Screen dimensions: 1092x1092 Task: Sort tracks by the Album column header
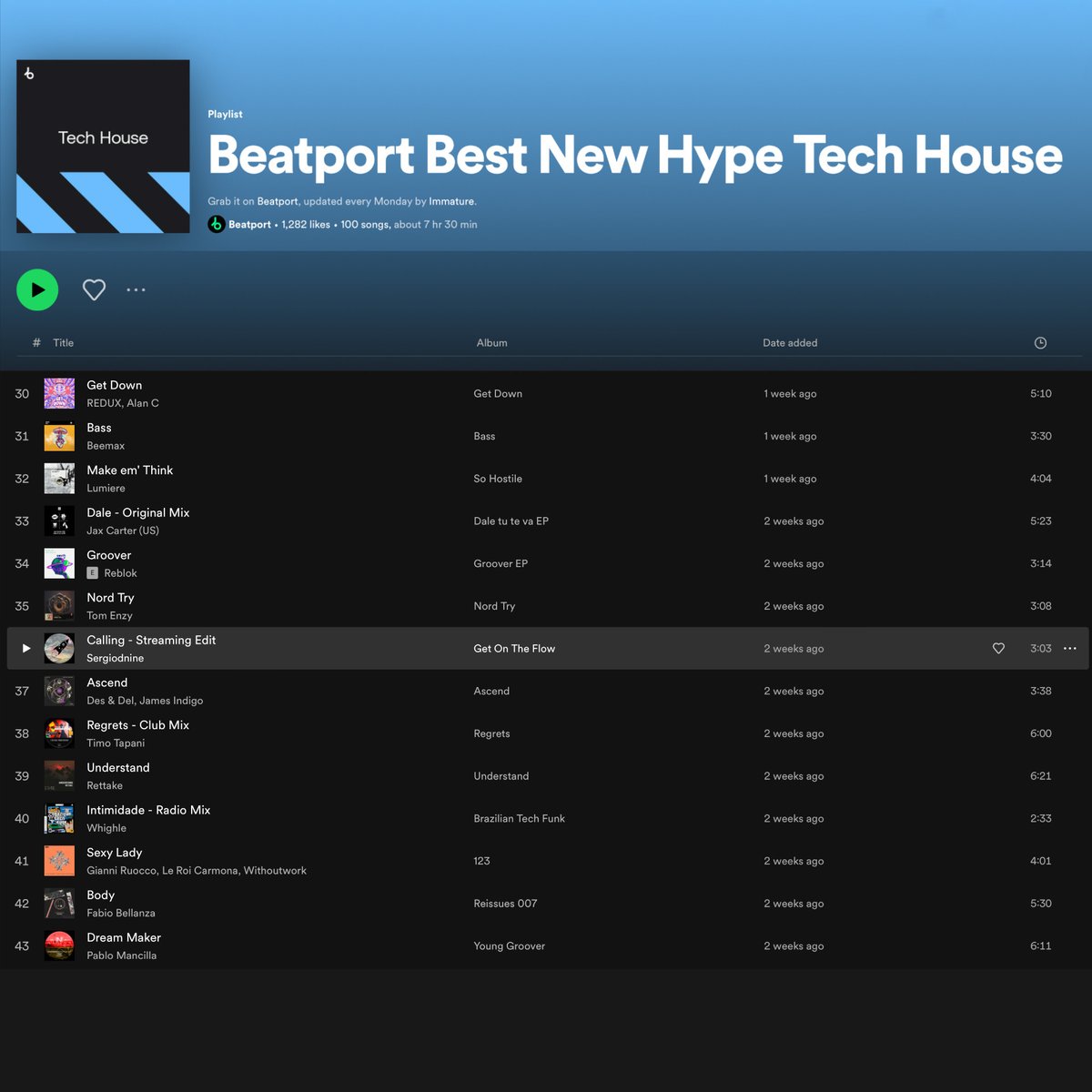point(491,343)
